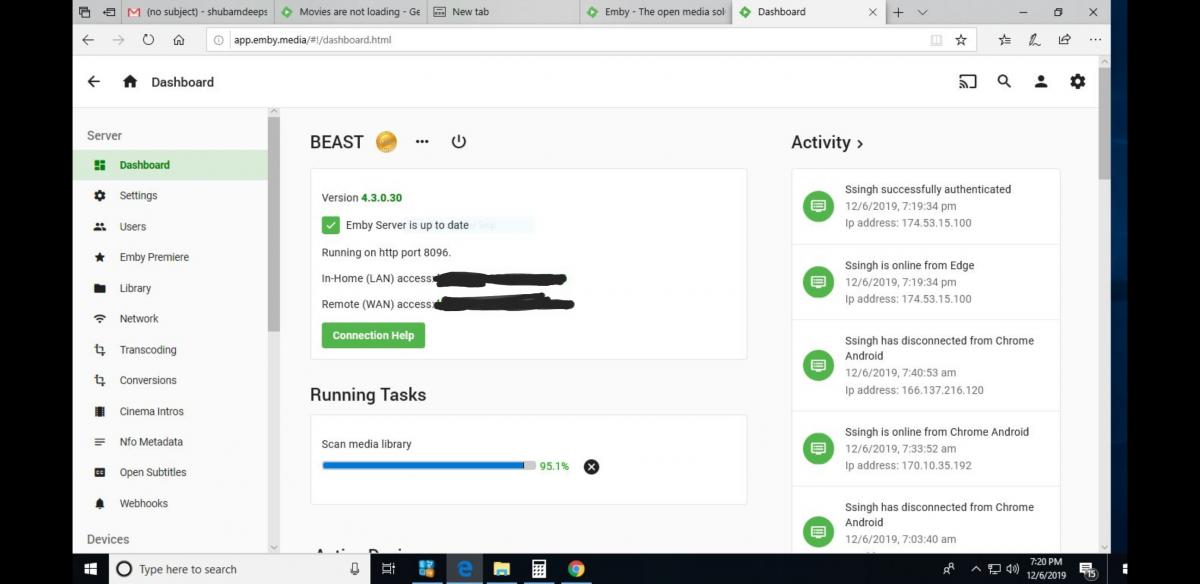Open Nfo Metadata sidebar item
Screen dimensions: 1200x584
[x=170, y=442]
